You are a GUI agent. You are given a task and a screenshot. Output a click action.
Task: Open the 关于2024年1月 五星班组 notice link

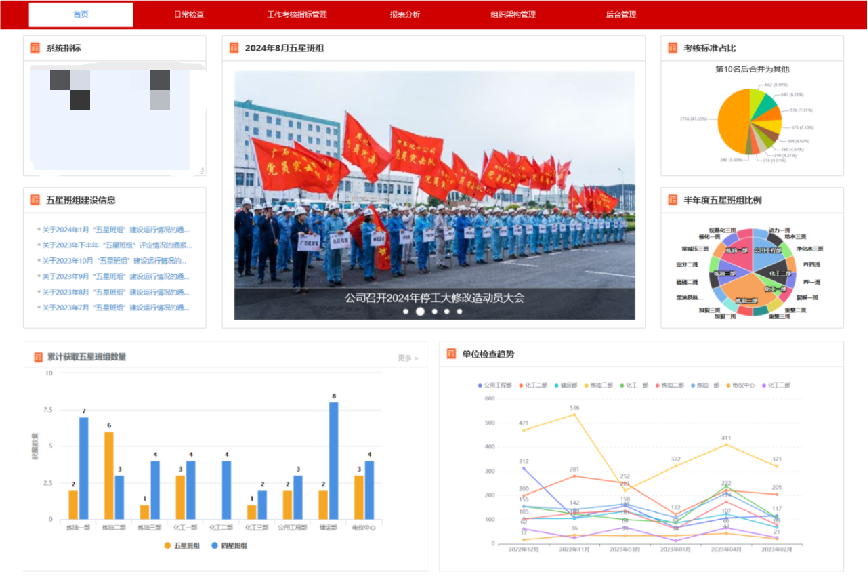(114, 229)
